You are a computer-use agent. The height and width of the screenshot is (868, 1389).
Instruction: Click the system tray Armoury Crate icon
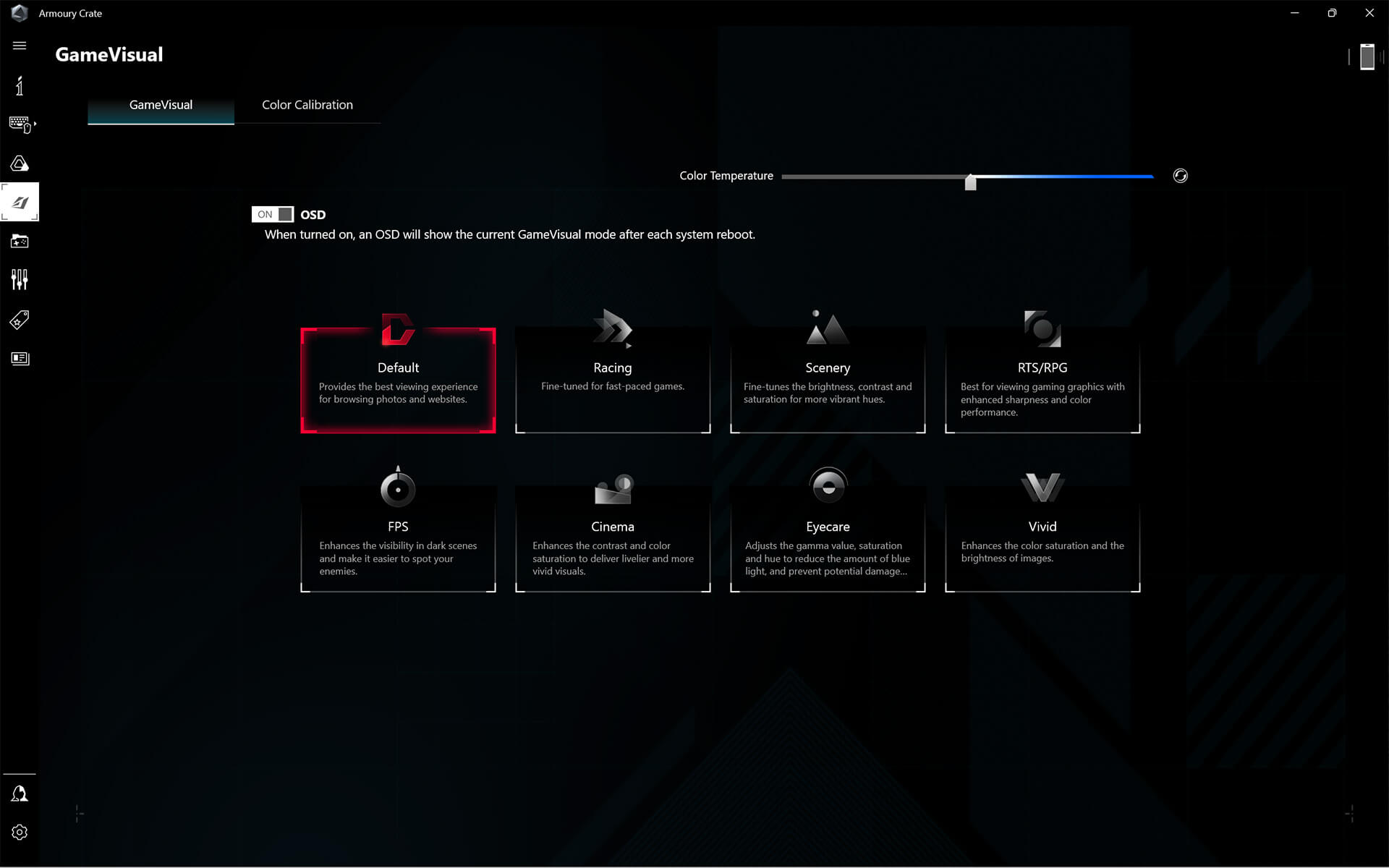tap(19, 12)
